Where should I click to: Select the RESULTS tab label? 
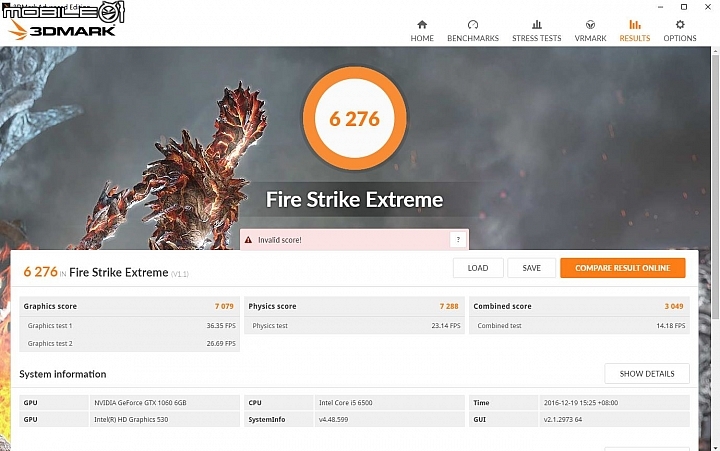(635, 38)
